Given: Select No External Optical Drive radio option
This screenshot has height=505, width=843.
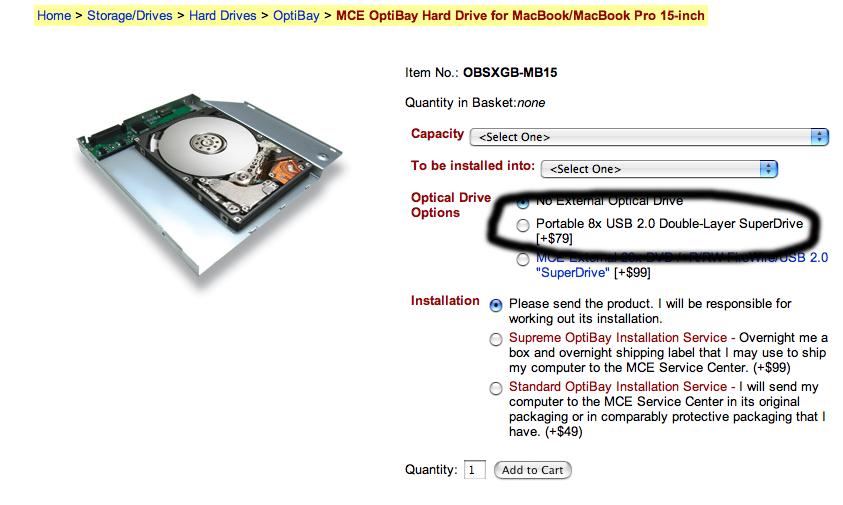Looking at the screenshot, I should tap(523, 202).
